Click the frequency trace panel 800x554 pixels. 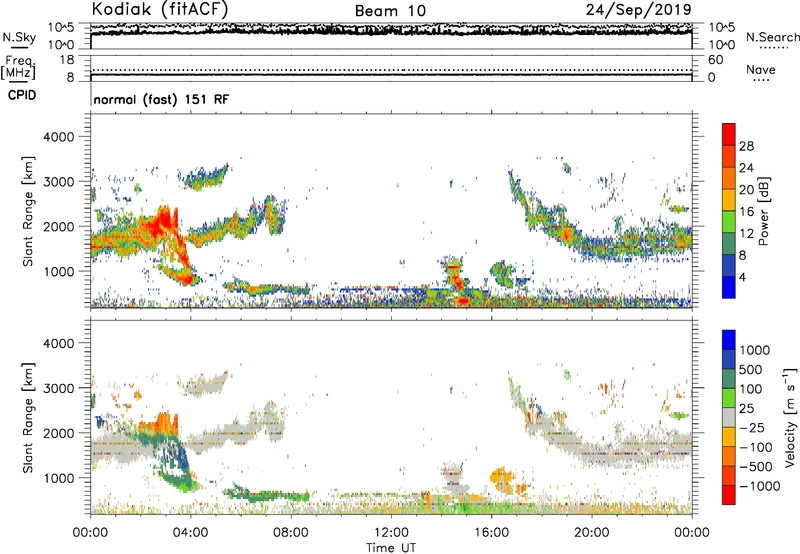(391, 68)
